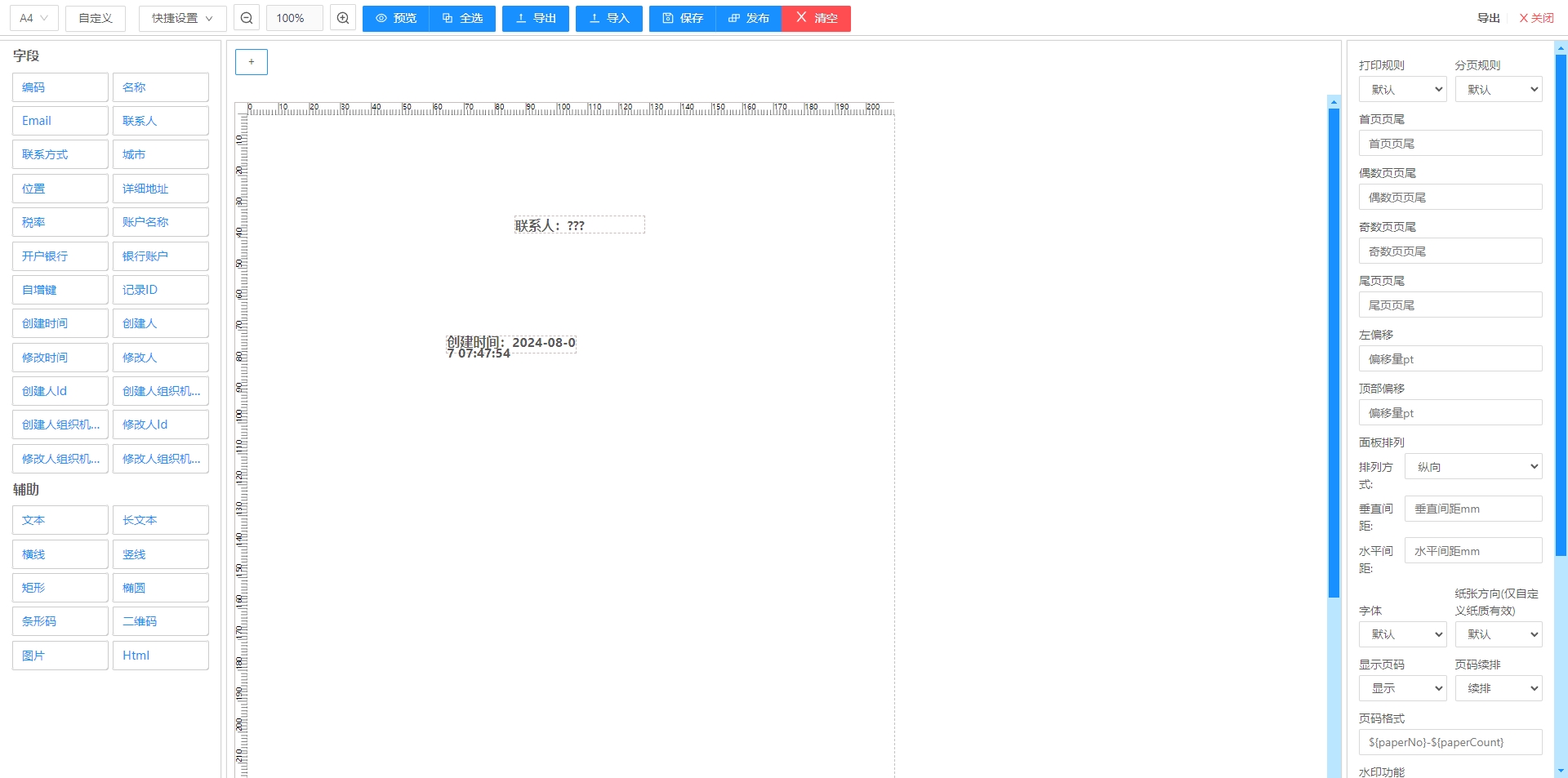Select the 矩形 rectangle helper
The height and width of the screenshot is (778, 1568).
(x=60, y=588)
